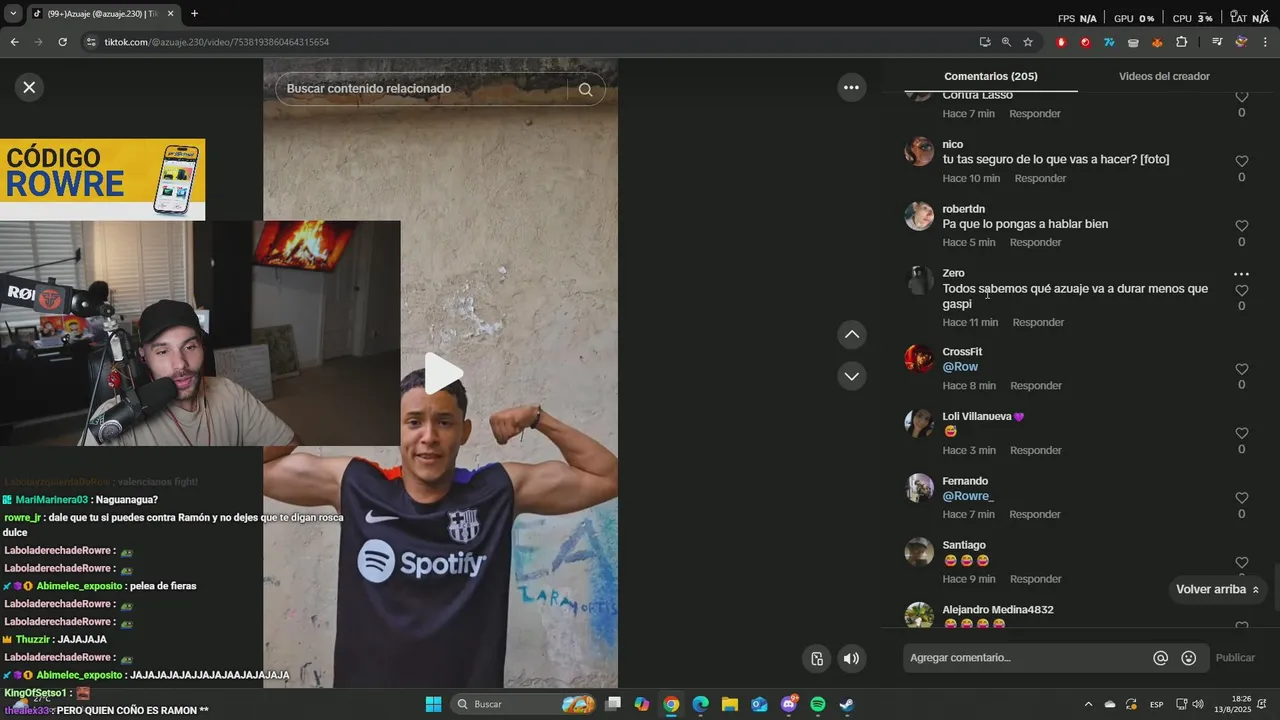The width and height of the screenshot is (1280, 720).
Task: Click the taskbar Buscar search box
Action: (524, 704)
